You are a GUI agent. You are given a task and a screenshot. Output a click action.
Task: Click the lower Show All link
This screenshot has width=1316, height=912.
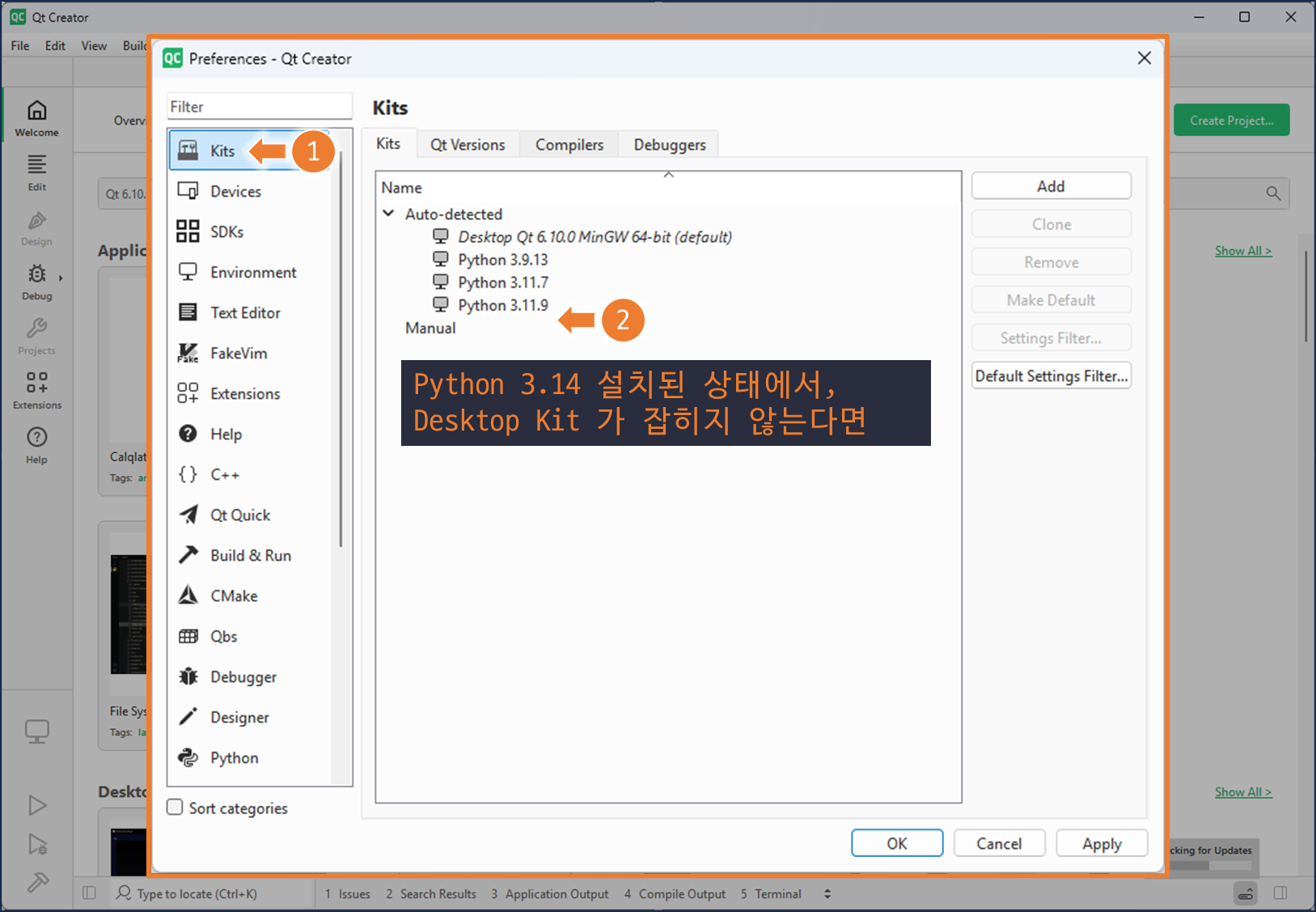click(x=1243, y=792)
